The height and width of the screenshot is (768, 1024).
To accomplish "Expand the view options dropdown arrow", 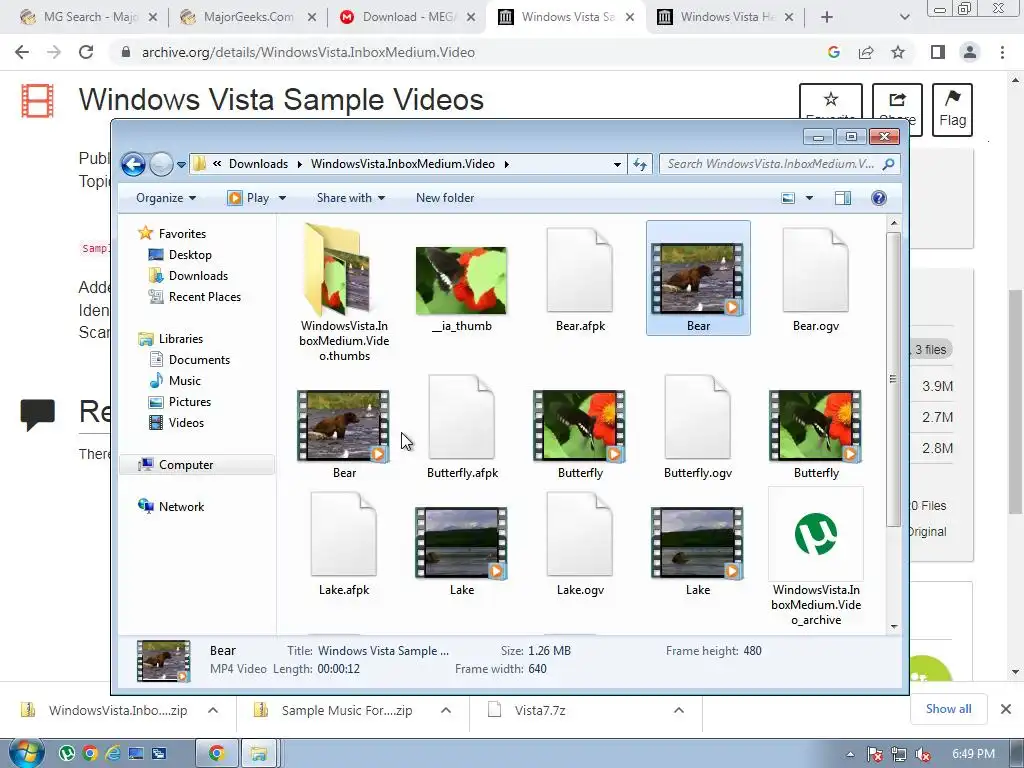I will tap(809, 198).
